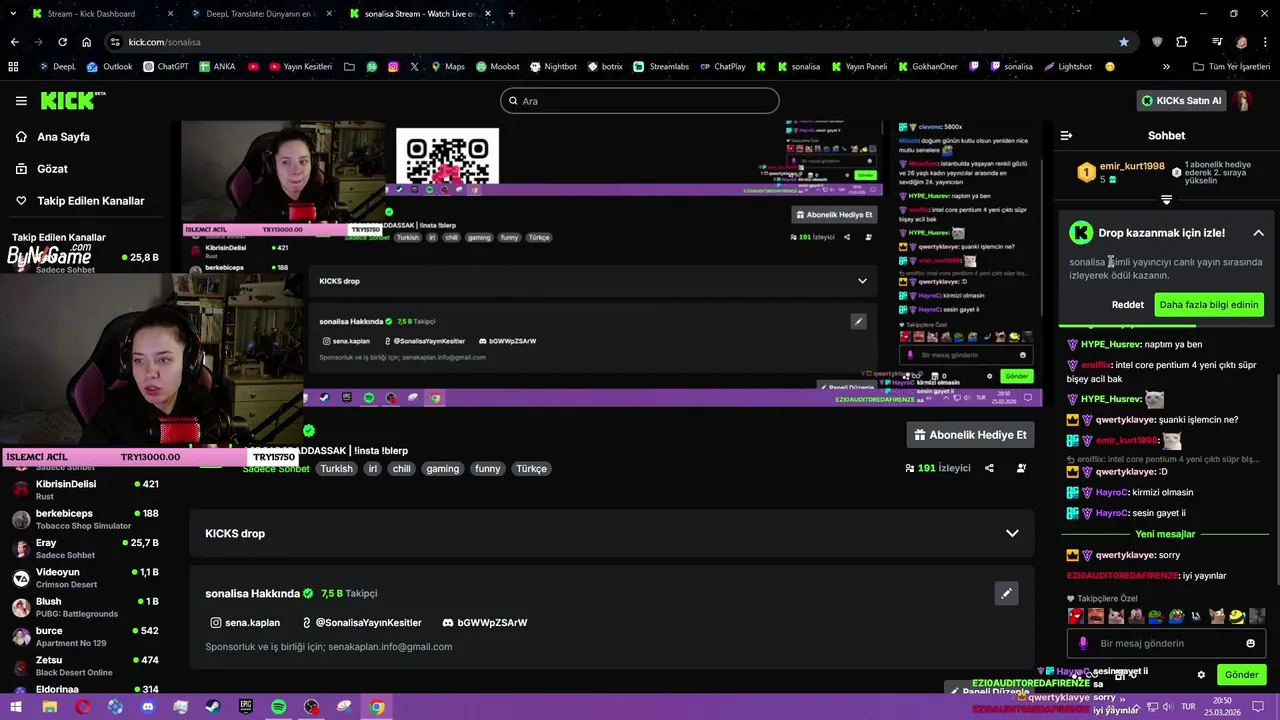Open sena.kaplan Instagram link
This screenshot has height=720, width=1280.
pyautogui.click(x=245, y=622)
